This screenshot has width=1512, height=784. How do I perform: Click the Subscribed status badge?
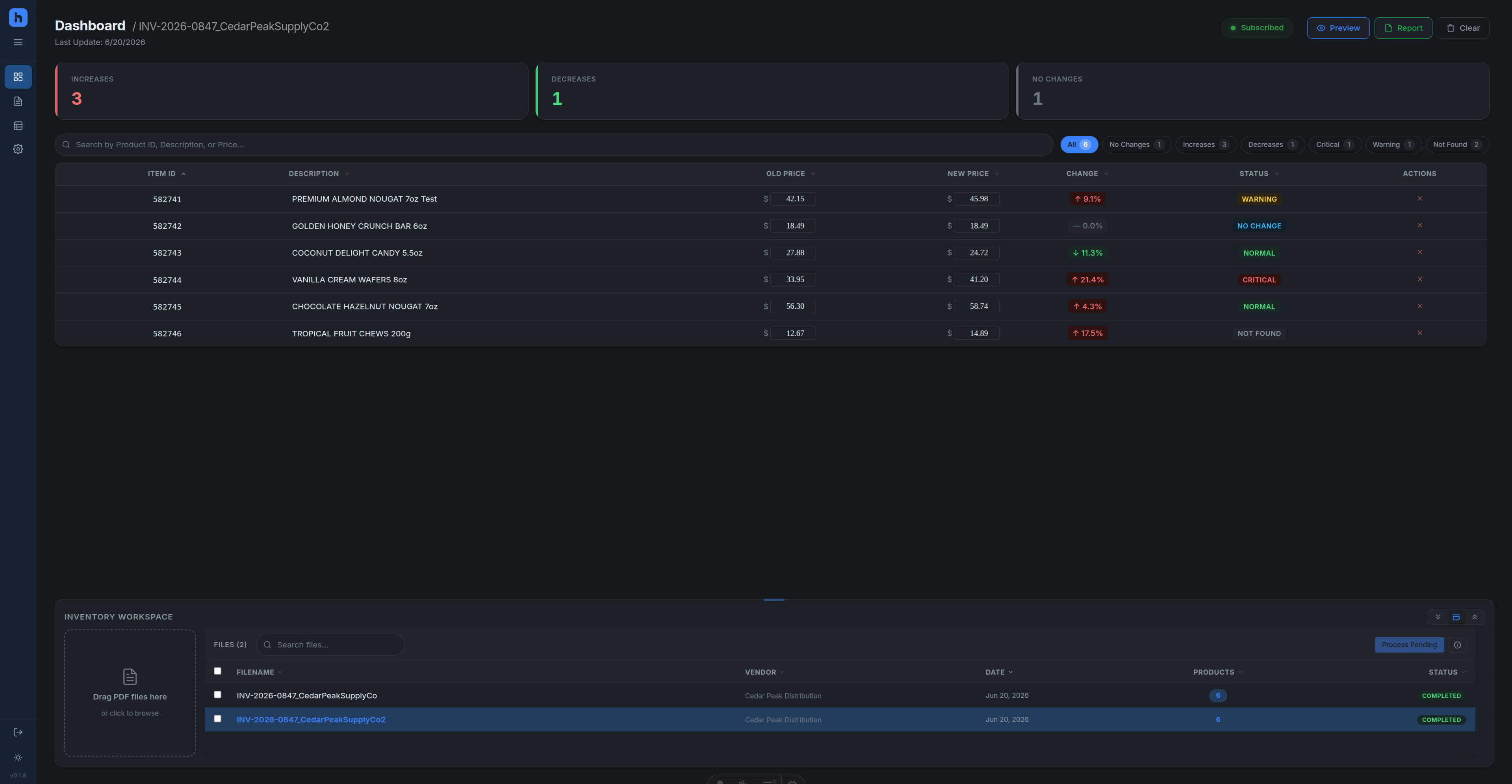pos(1257,28)
